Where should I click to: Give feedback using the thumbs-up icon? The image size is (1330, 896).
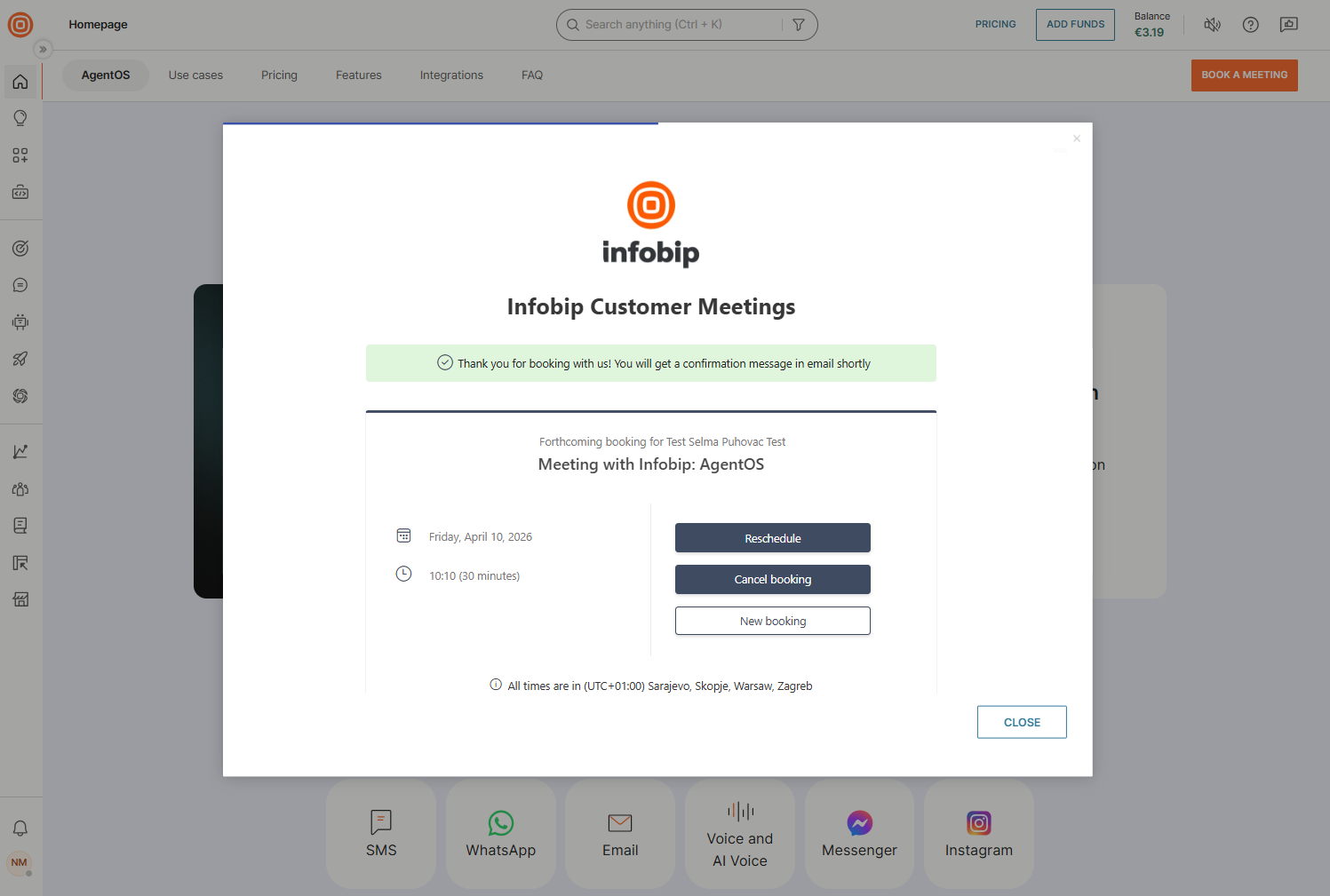click(1288, 24)
